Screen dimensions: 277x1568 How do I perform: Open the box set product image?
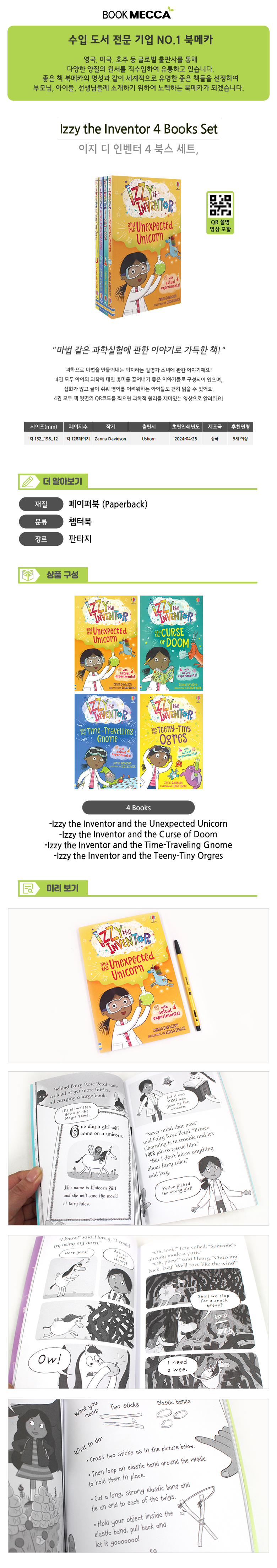138,246
